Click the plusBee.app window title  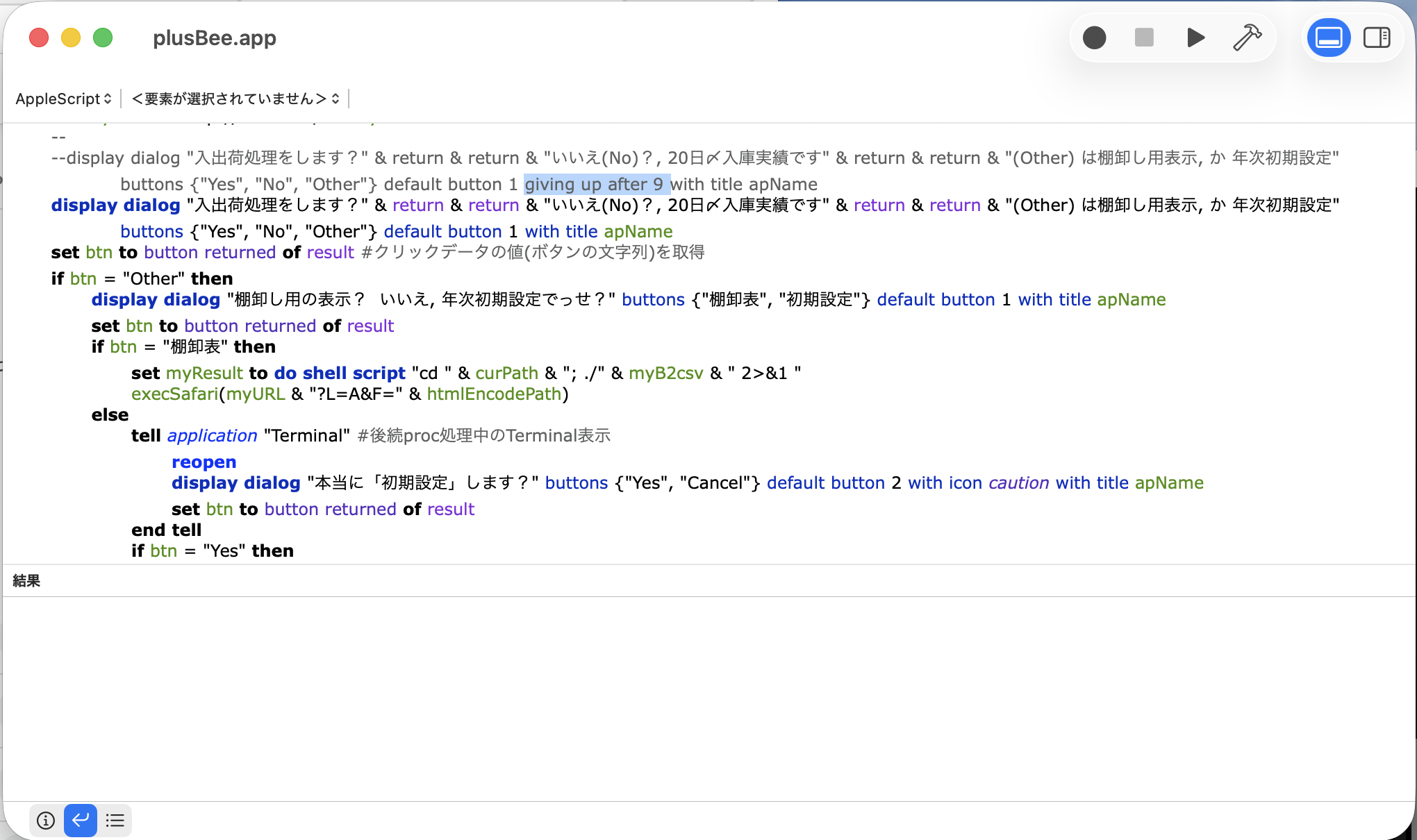[x=215, y=38]
